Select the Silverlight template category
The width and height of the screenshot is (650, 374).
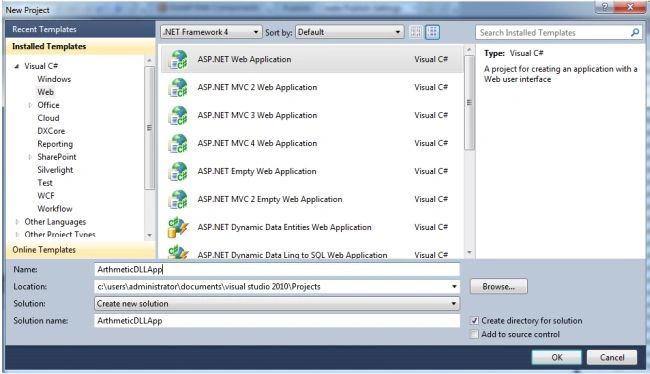coord(55,170)
